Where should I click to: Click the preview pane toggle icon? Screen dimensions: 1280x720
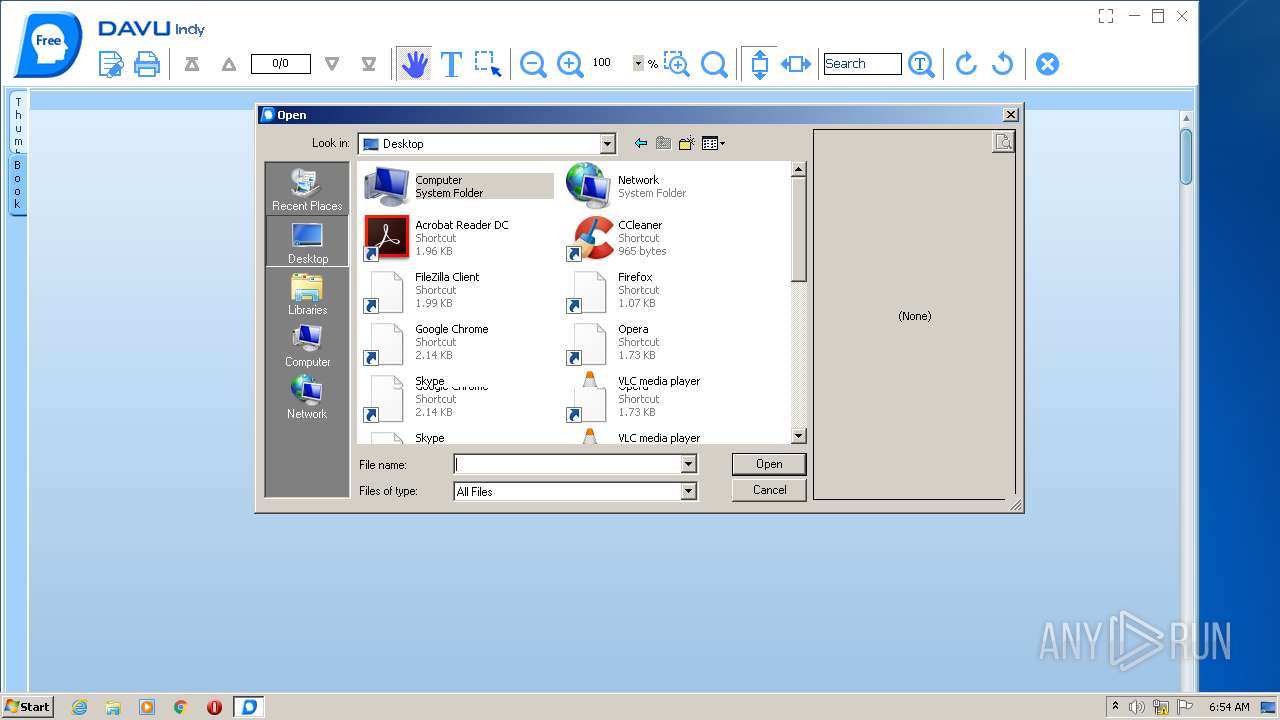click(x=1003, y=142)
